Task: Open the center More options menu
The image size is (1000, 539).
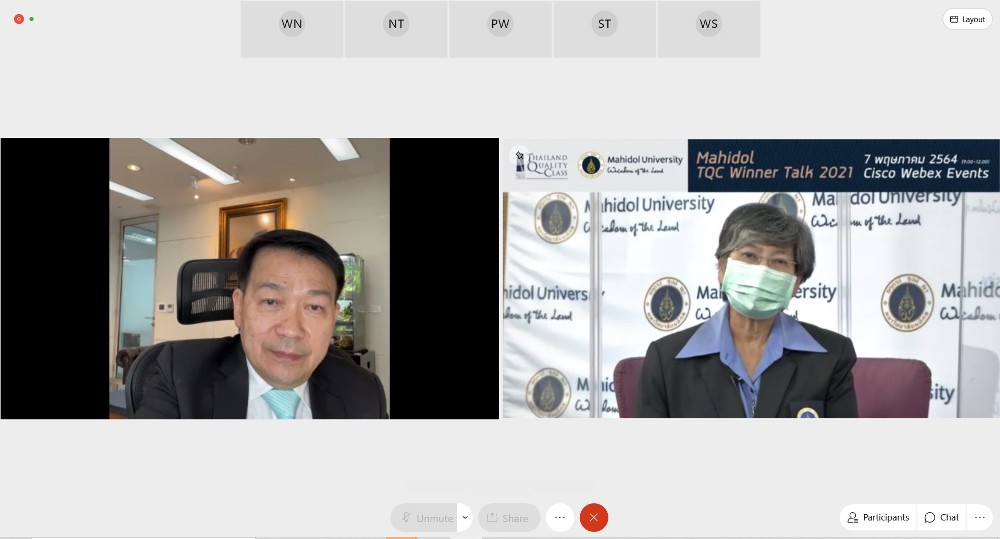Action: 560,518
